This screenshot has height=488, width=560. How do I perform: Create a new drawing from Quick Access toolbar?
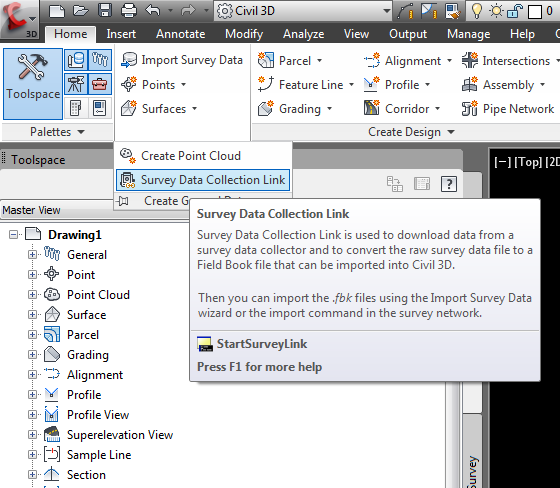click(57, 11)
